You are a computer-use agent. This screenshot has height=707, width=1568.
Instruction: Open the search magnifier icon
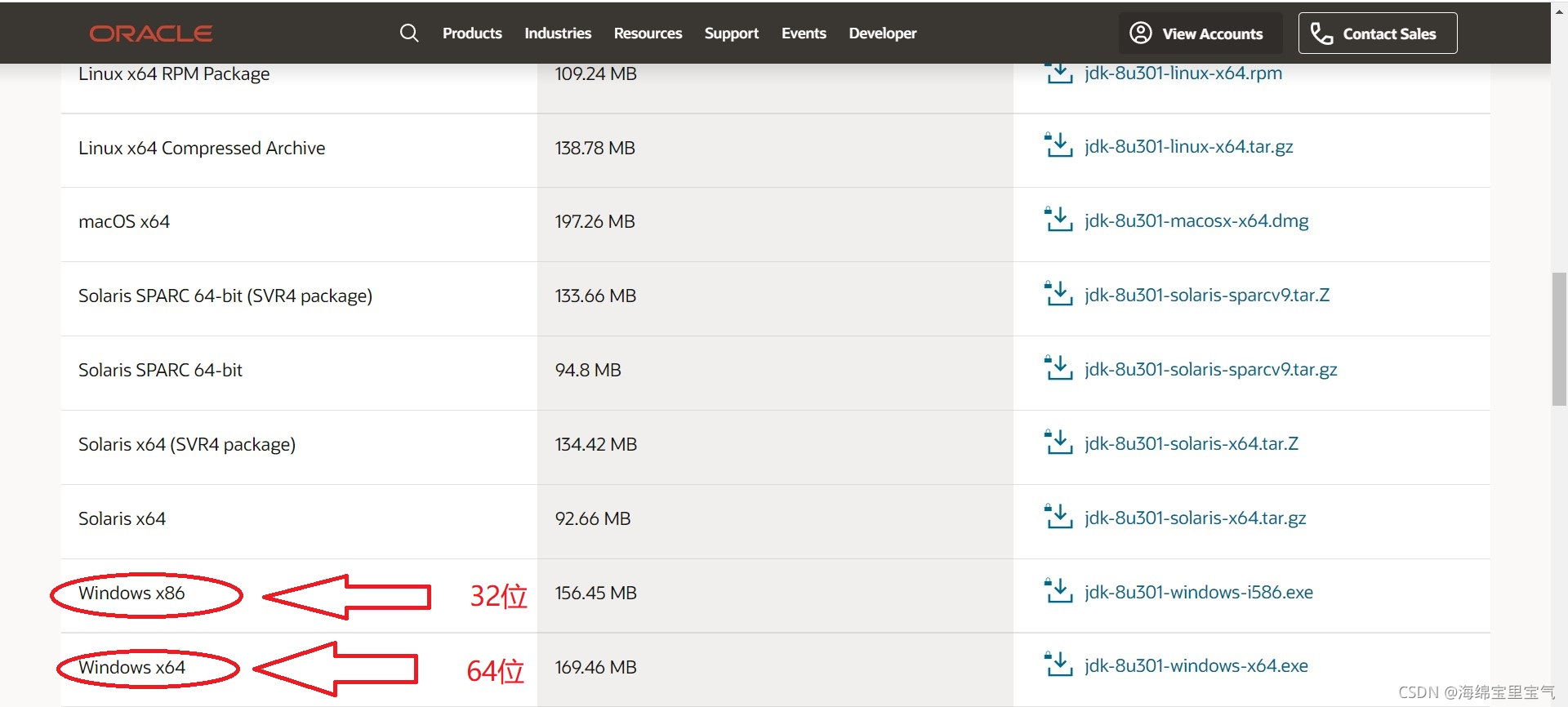(409, 33)
